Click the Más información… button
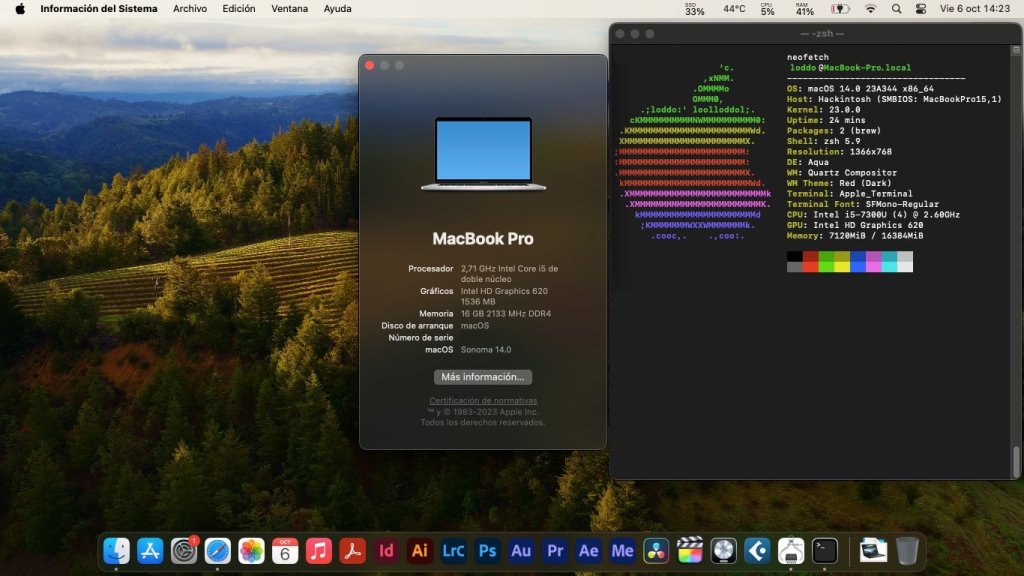Screen dimensions: 1024x576 [x=483, y=377]
